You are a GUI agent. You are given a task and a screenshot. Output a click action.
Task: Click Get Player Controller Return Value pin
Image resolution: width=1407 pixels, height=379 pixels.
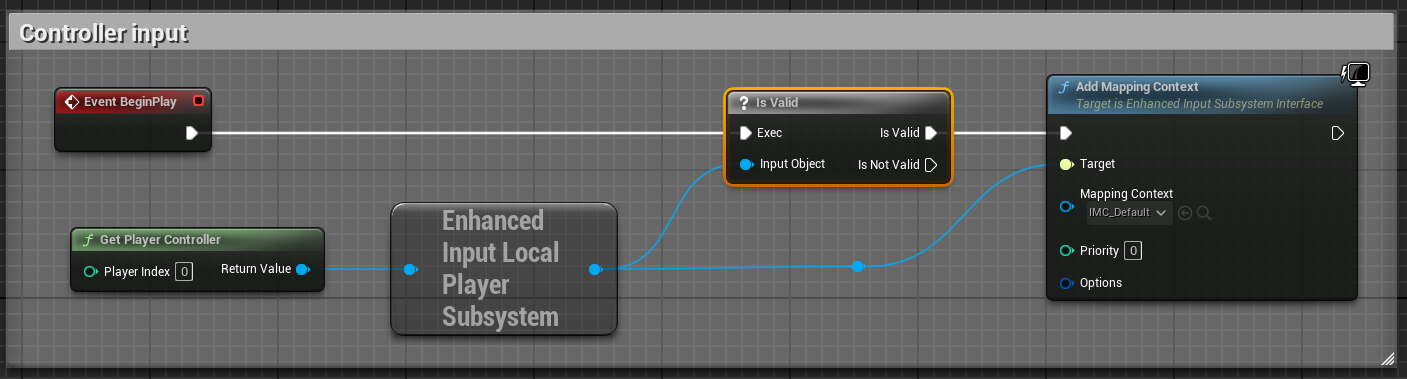(x=303, y=268)
